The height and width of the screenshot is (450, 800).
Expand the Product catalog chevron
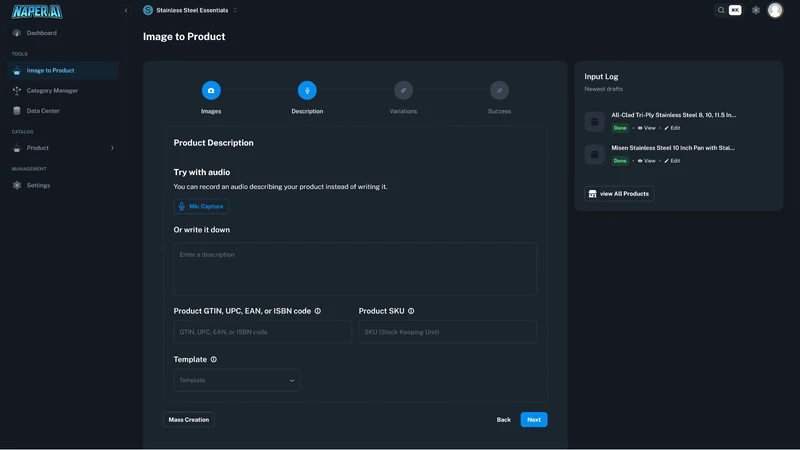tap(112, 148)
